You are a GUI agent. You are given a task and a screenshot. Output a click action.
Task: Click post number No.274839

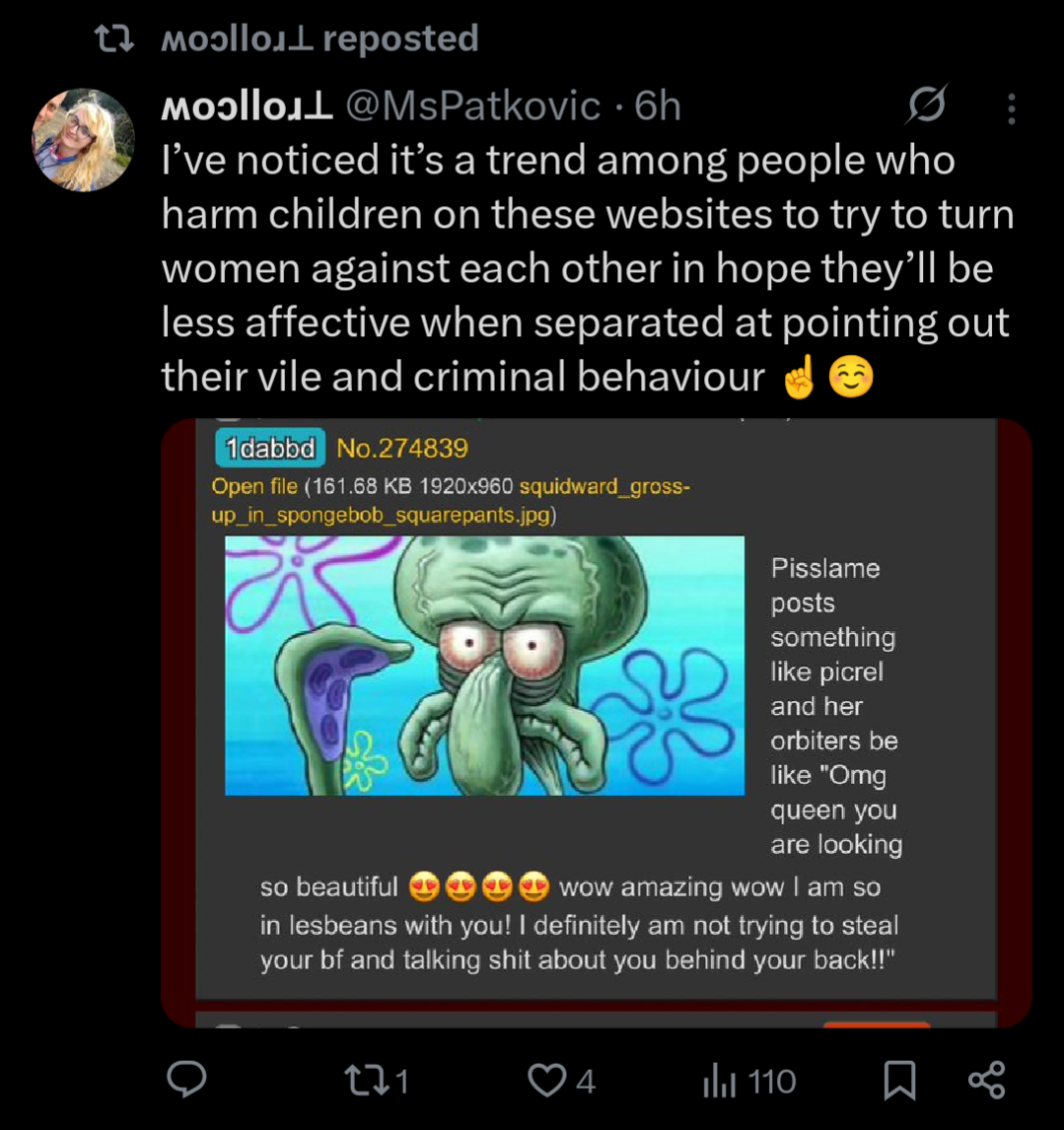(x=402, y=449)
